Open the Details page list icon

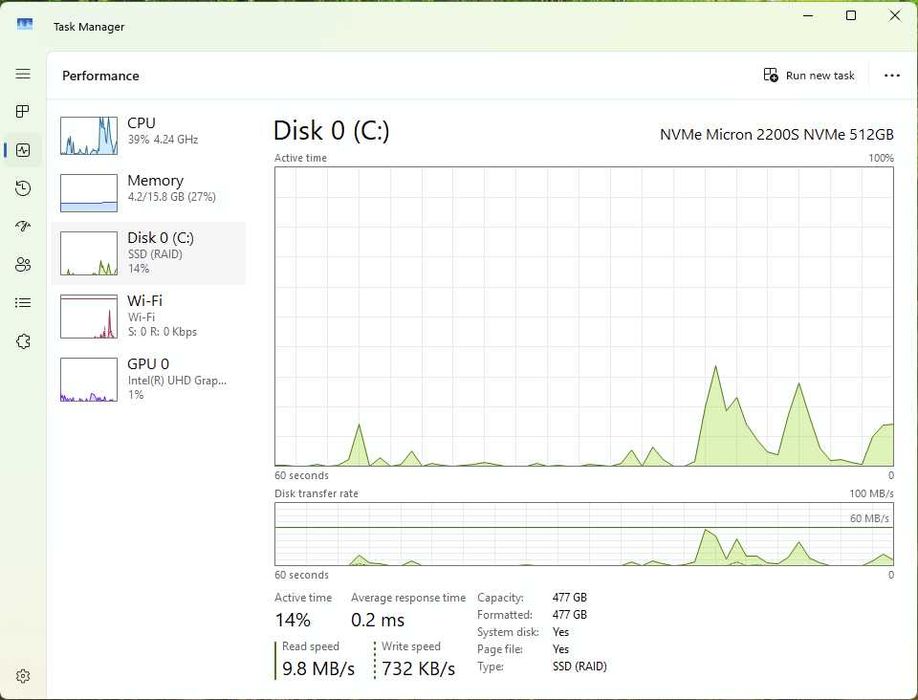[23, 303]
